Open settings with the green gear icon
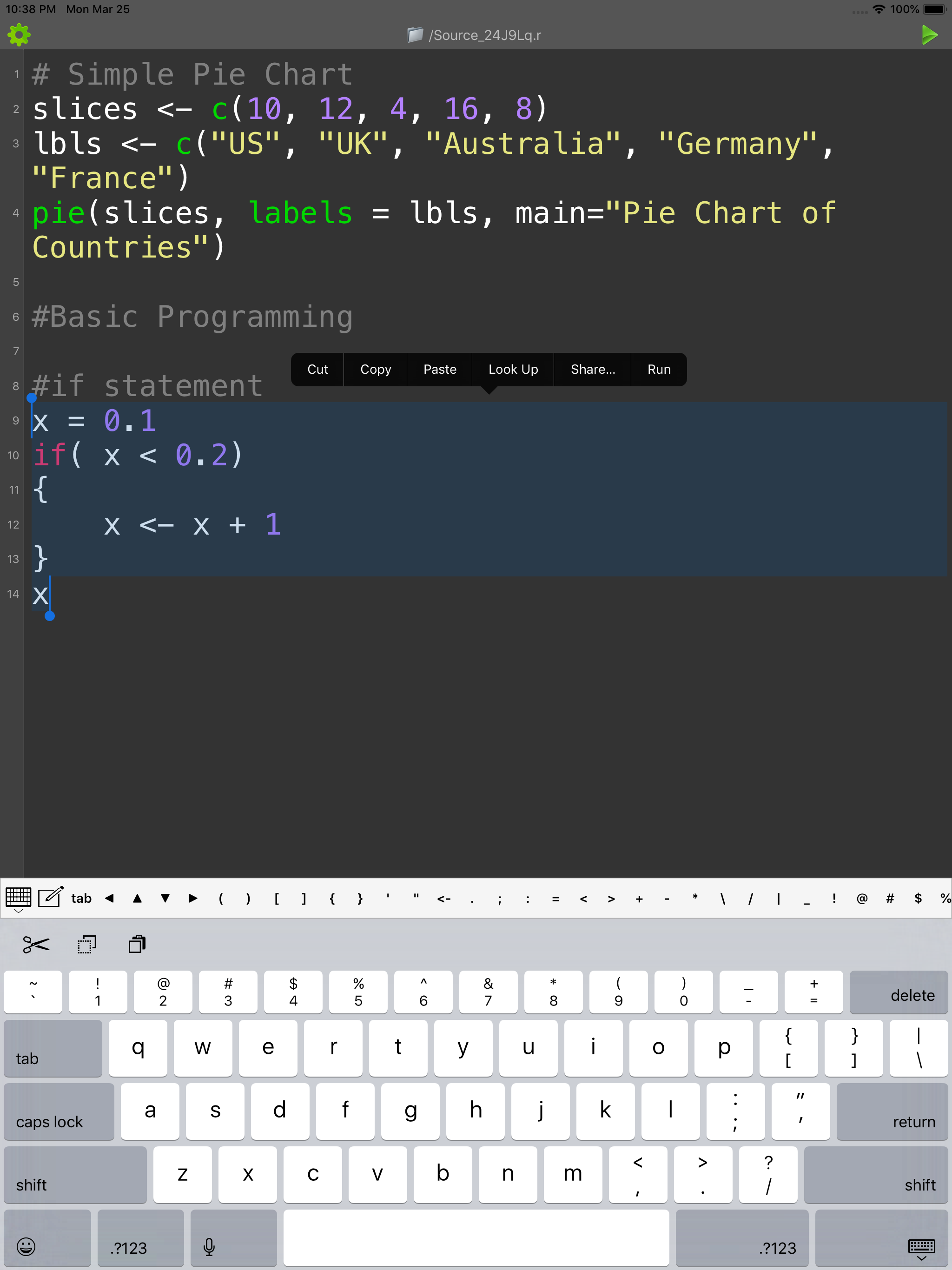Viewport: 952px width, 1270px height. tap(19, 35)
